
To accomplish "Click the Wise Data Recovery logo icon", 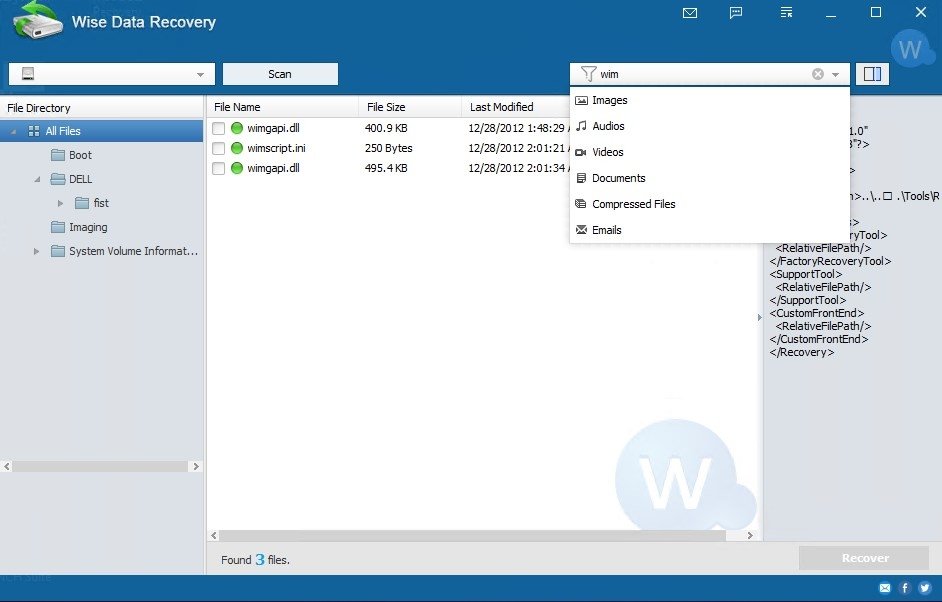I will click(37, 22).
